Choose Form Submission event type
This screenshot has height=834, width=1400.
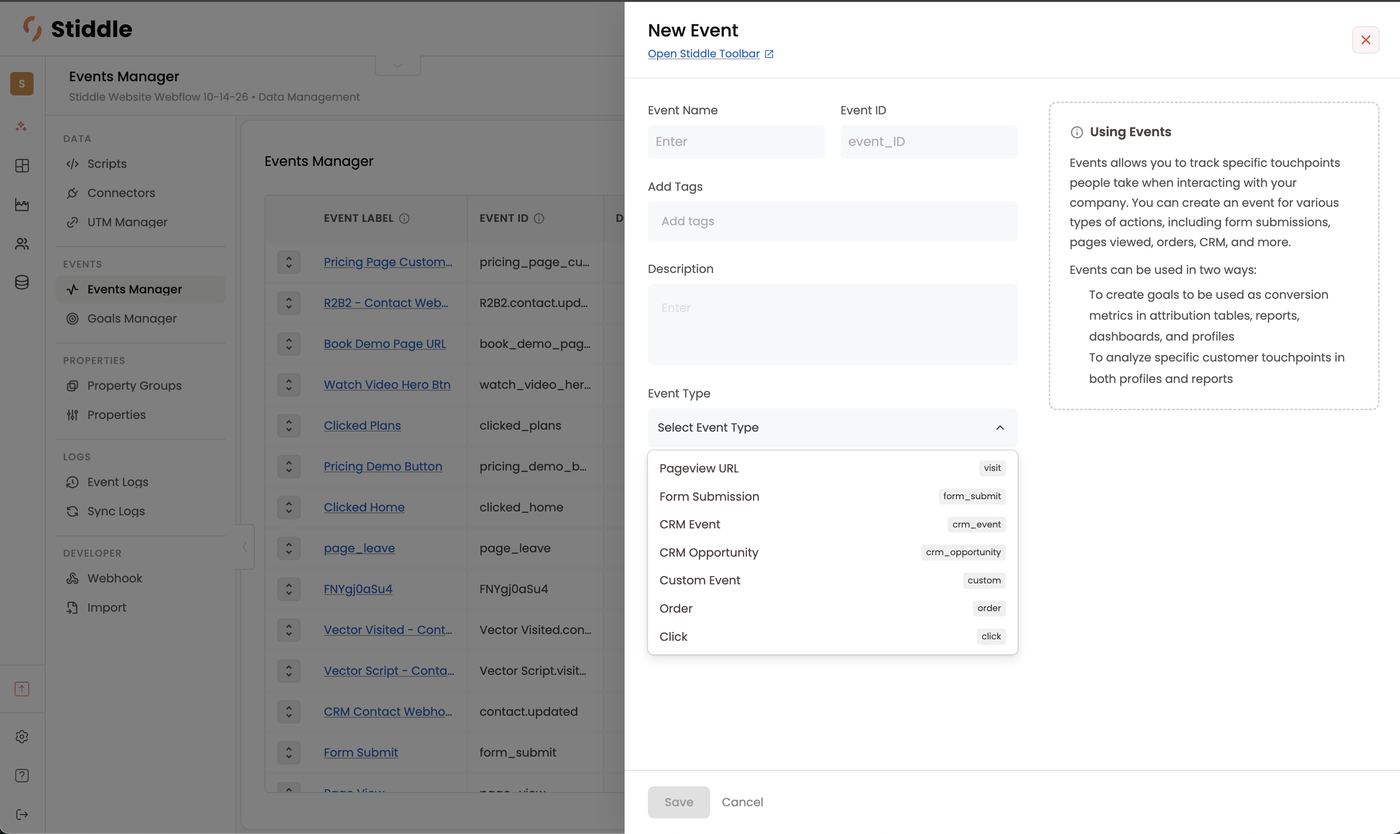point(833,496)
